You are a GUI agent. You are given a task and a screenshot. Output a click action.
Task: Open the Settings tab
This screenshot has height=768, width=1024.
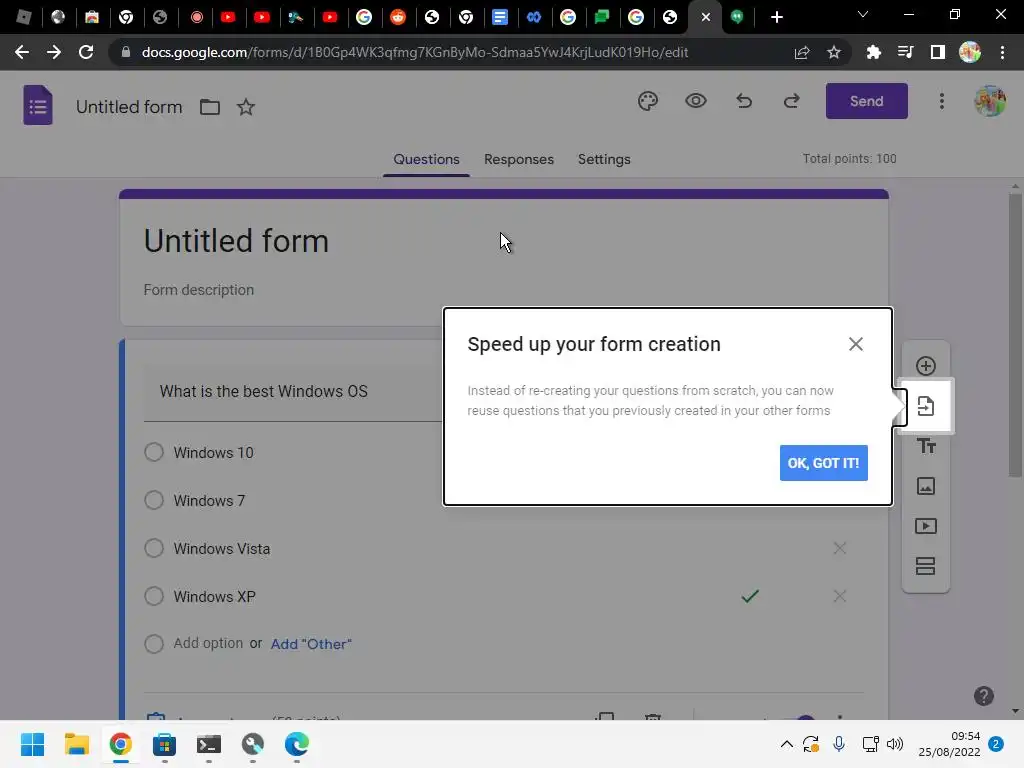pyautogui.click(x=604, y=159)
